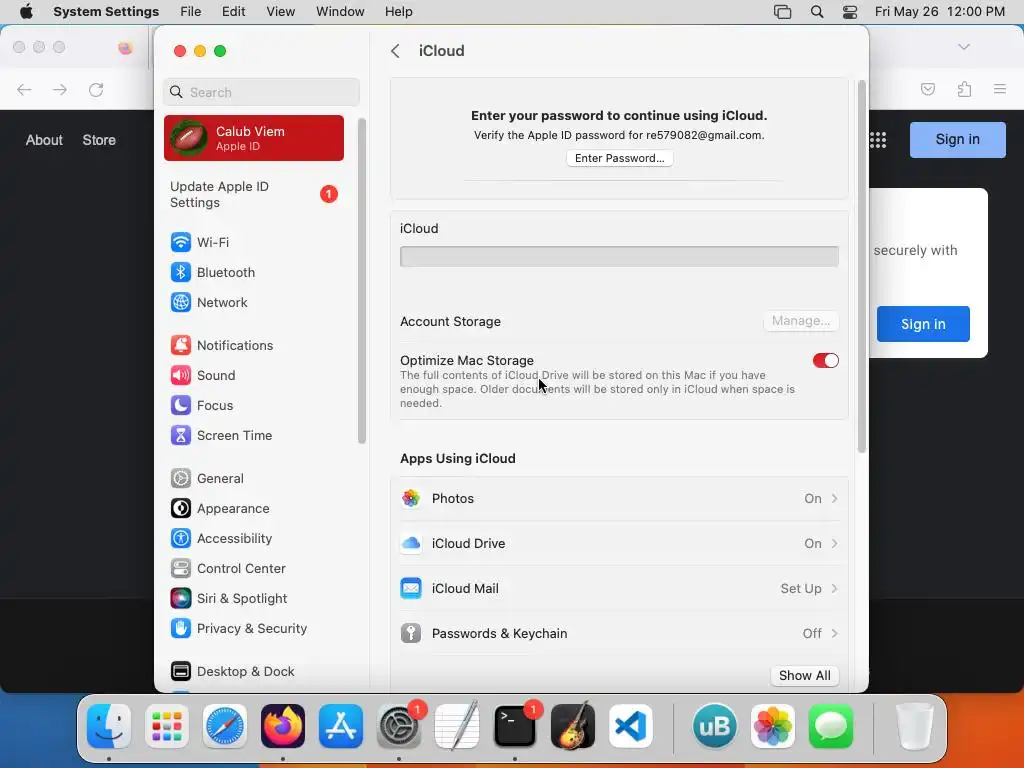The height and width of the screenshot is (768, 1024).
Task: Open Safari from the Dock
Action: pos(225,726)
